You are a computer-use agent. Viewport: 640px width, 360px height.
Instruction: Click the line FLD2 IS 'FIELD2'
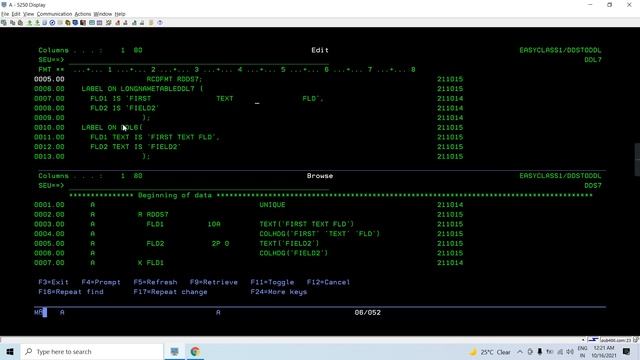(124, 108)
